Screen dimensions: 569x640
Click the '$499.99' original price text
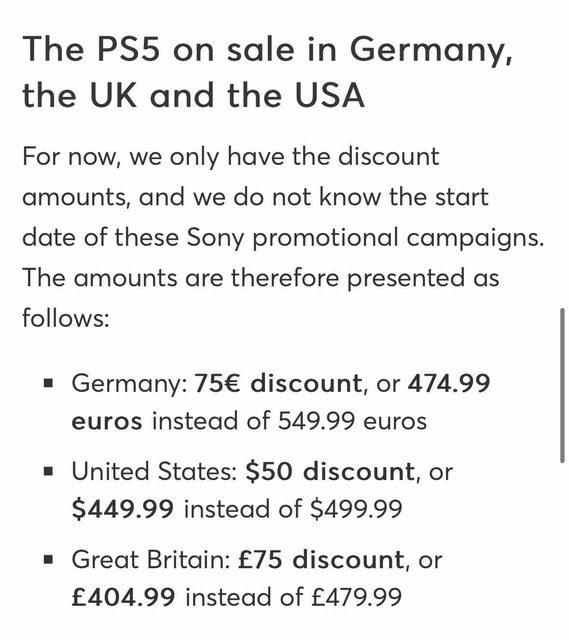click(356, 509)
